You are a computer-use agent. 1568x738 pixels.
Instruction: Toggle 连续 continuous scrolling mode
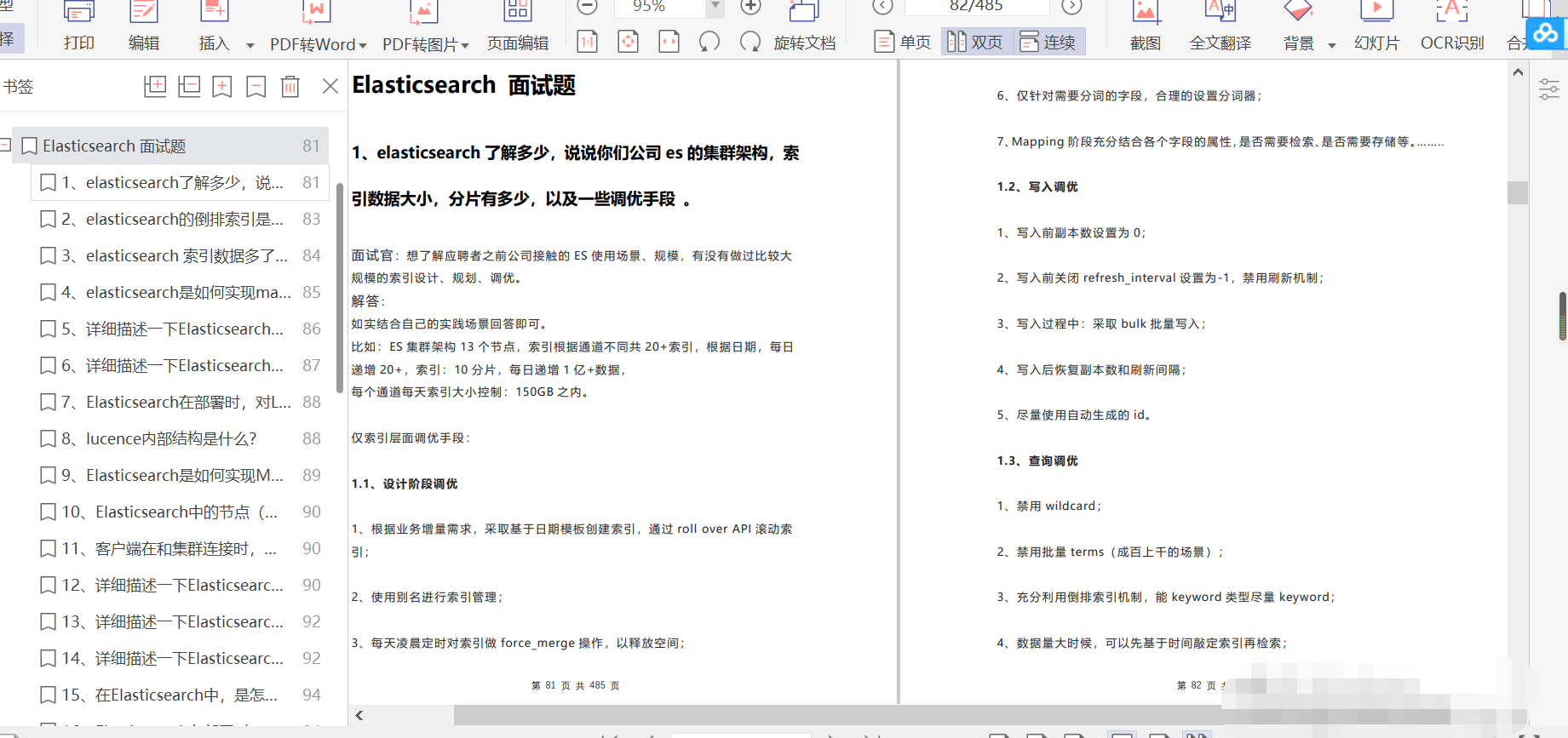[1048, 42]
